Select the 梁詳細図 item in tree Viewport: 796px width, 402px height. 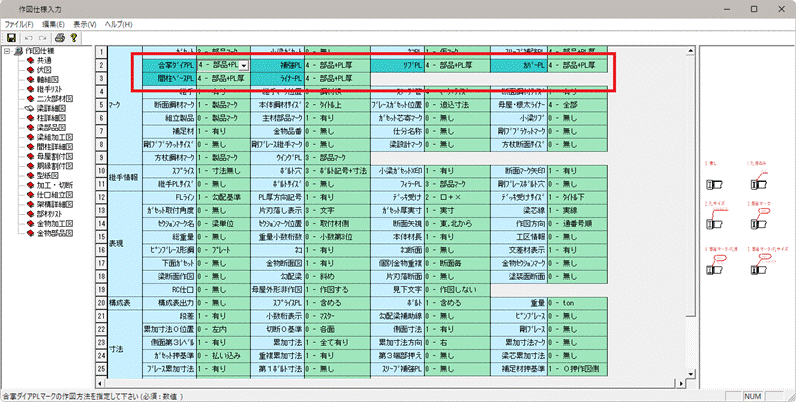pyautogui.click(x=50, y=107)
